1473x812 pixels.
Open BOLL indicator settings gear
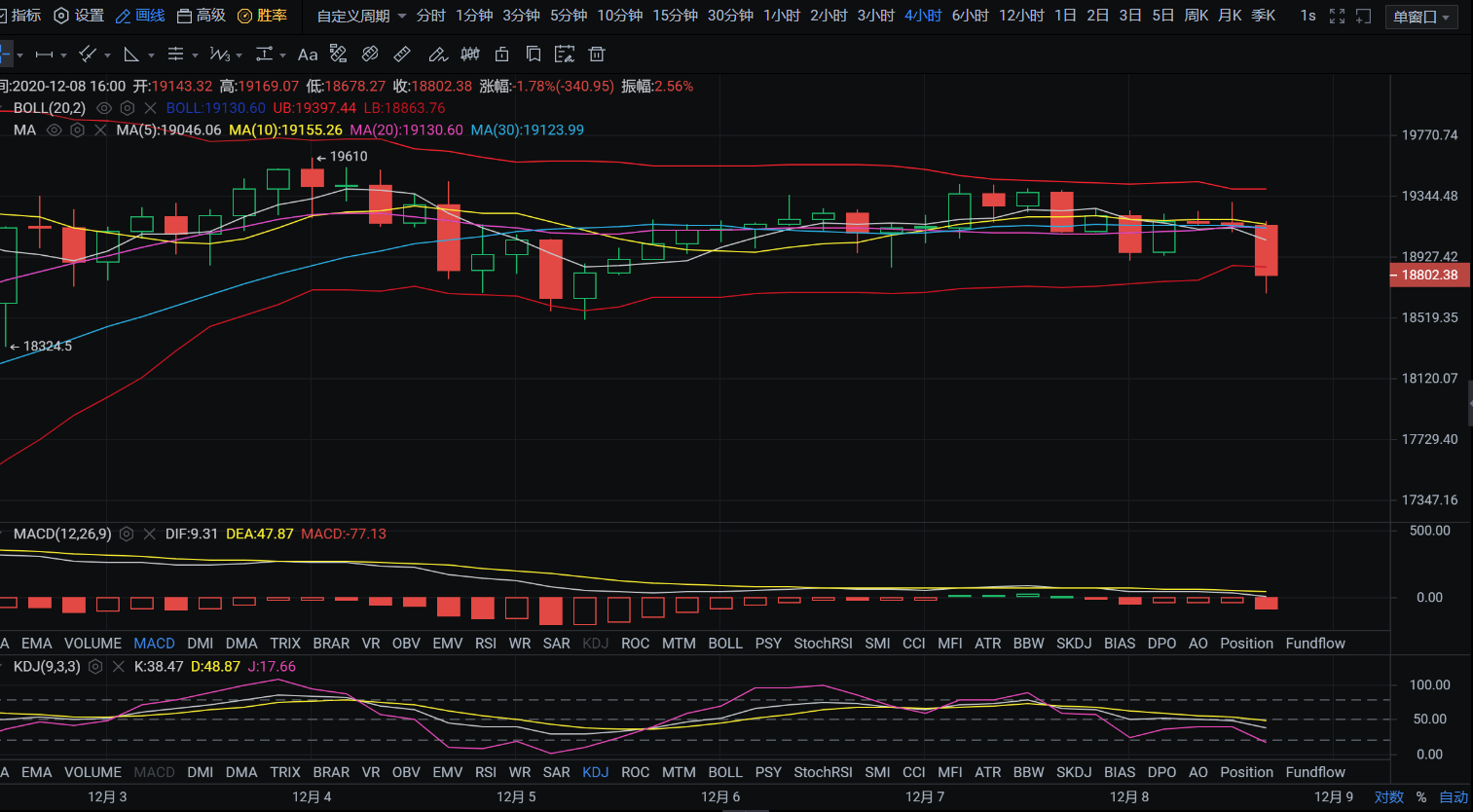(x=127, y=108)
